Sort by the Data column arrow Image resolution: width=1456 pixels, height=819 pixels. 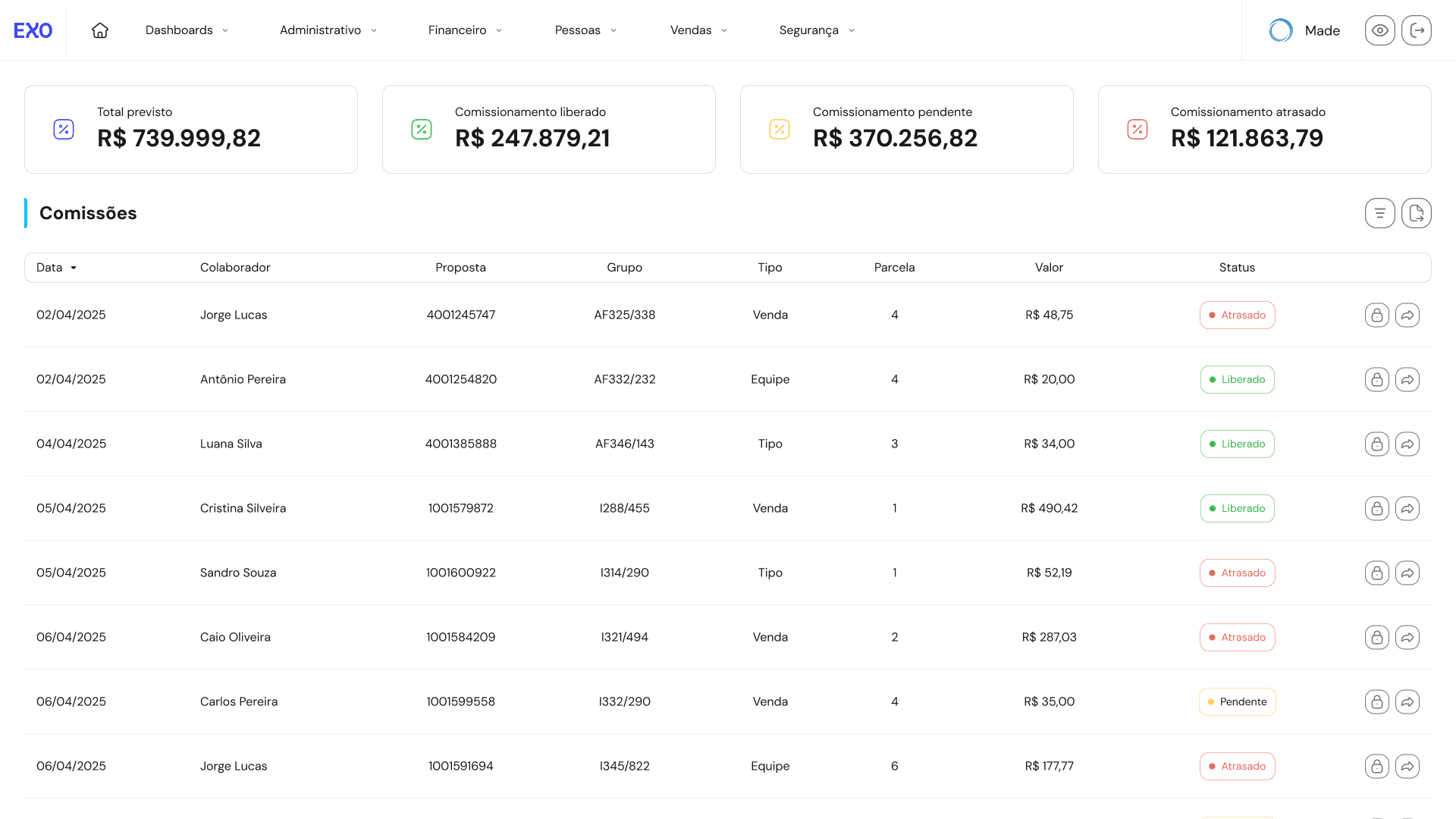tap(74, 268)
